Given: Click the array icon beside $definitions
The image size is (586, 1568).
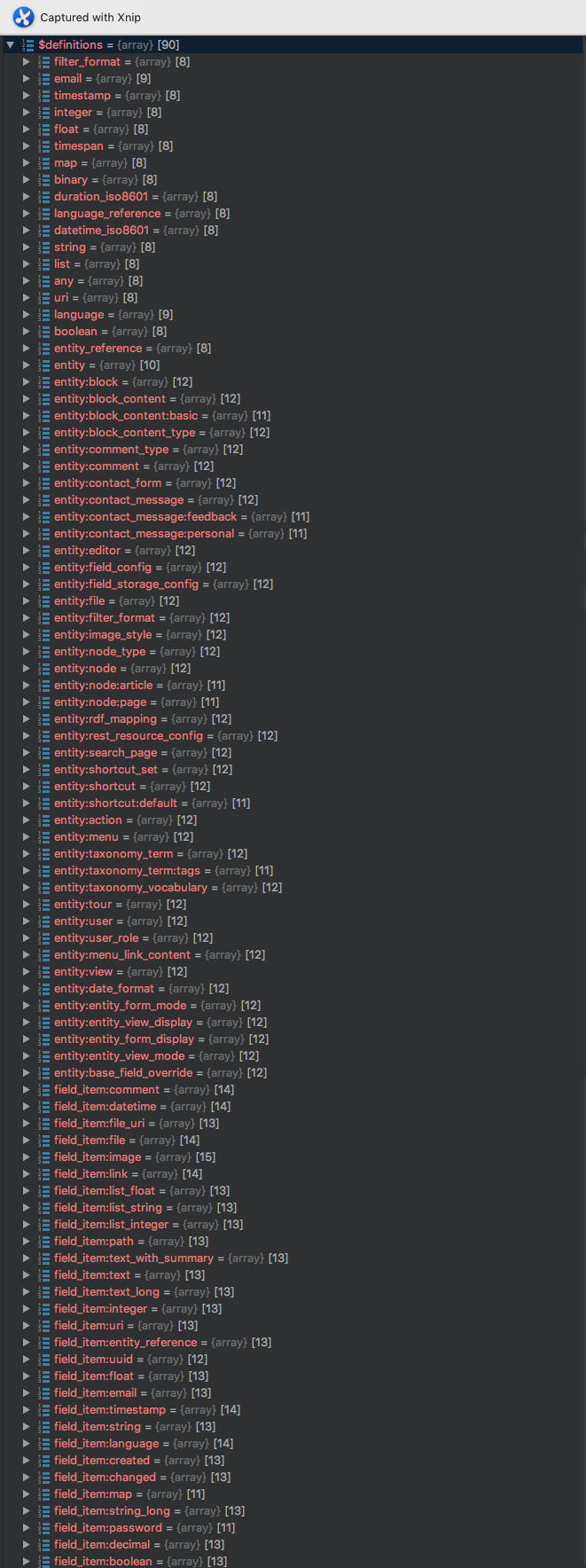Looking at the screenshot, I should [27, 45].
